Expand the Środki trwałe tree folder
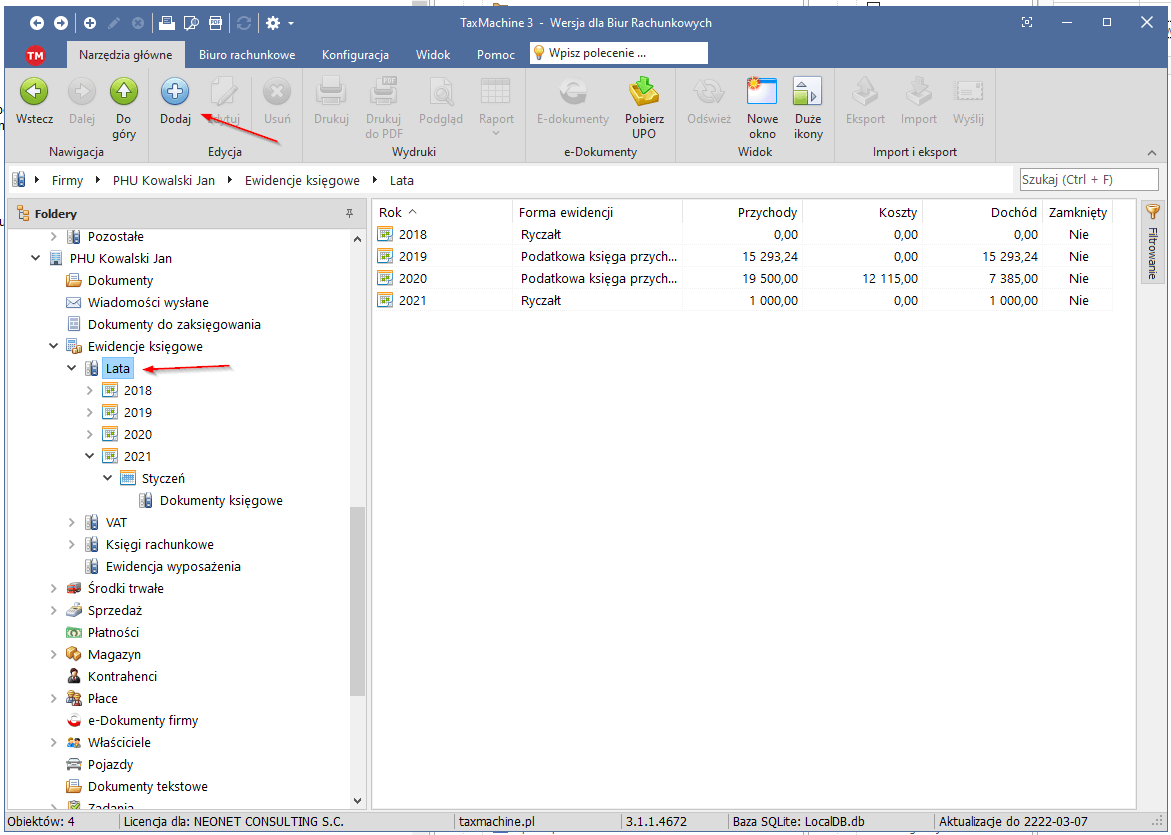 click(x=54, y=589)
